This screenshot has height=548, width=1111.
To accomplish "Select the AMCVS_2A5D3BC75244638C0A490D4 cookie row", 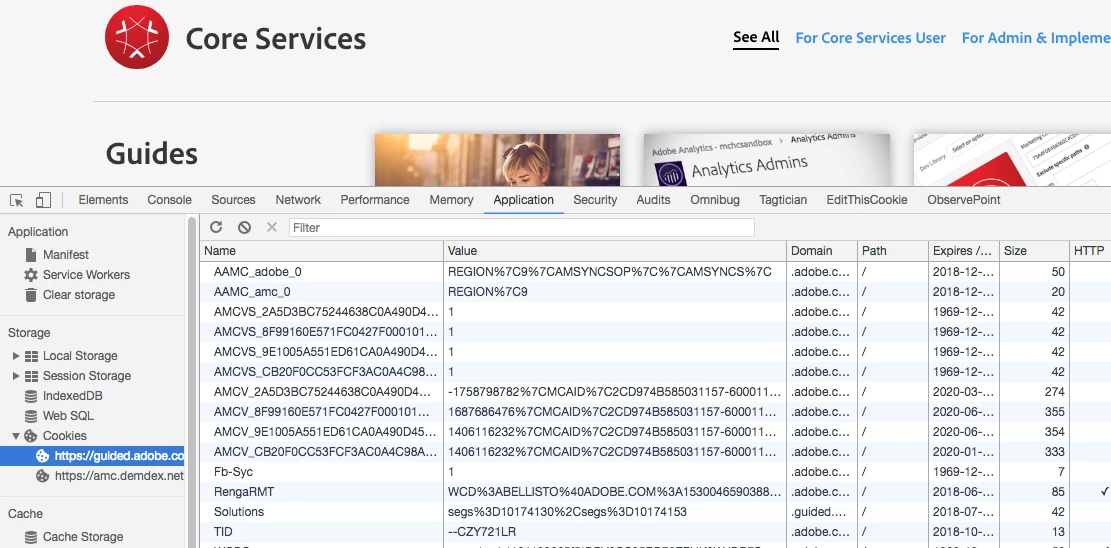I will point(655,311).
